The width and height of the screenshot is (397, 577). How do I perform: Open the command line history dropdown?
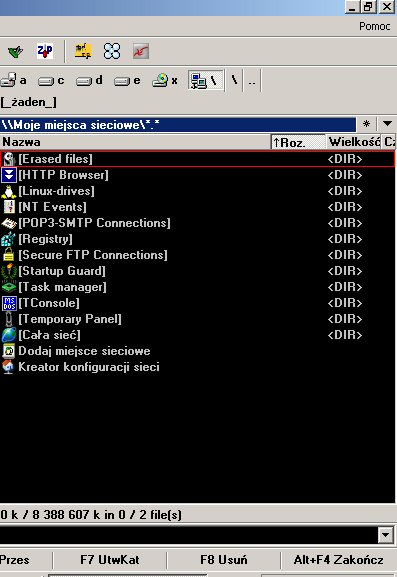coord(386,535)
